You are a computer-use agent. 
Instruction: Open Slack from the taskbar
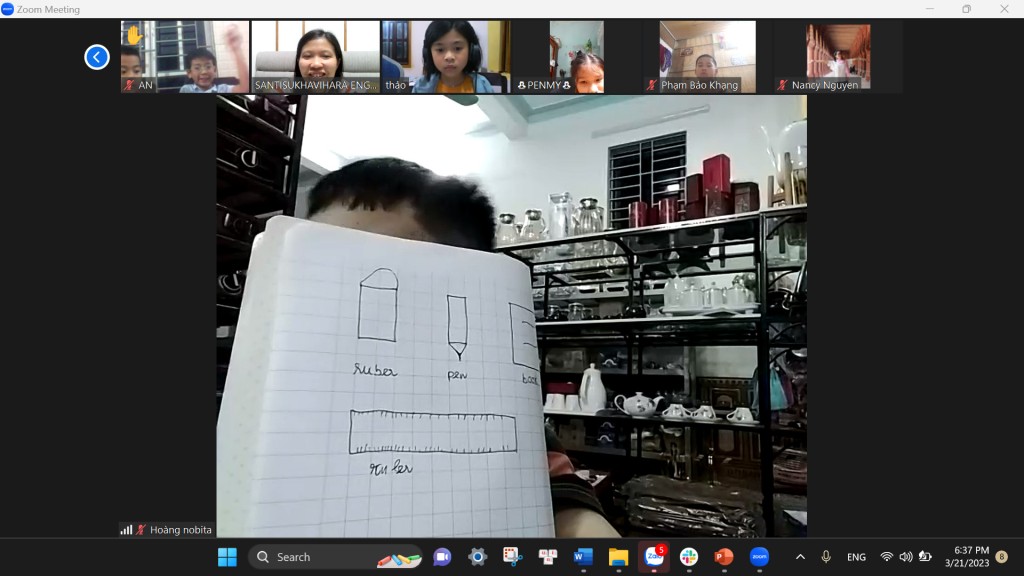[689, 557]
